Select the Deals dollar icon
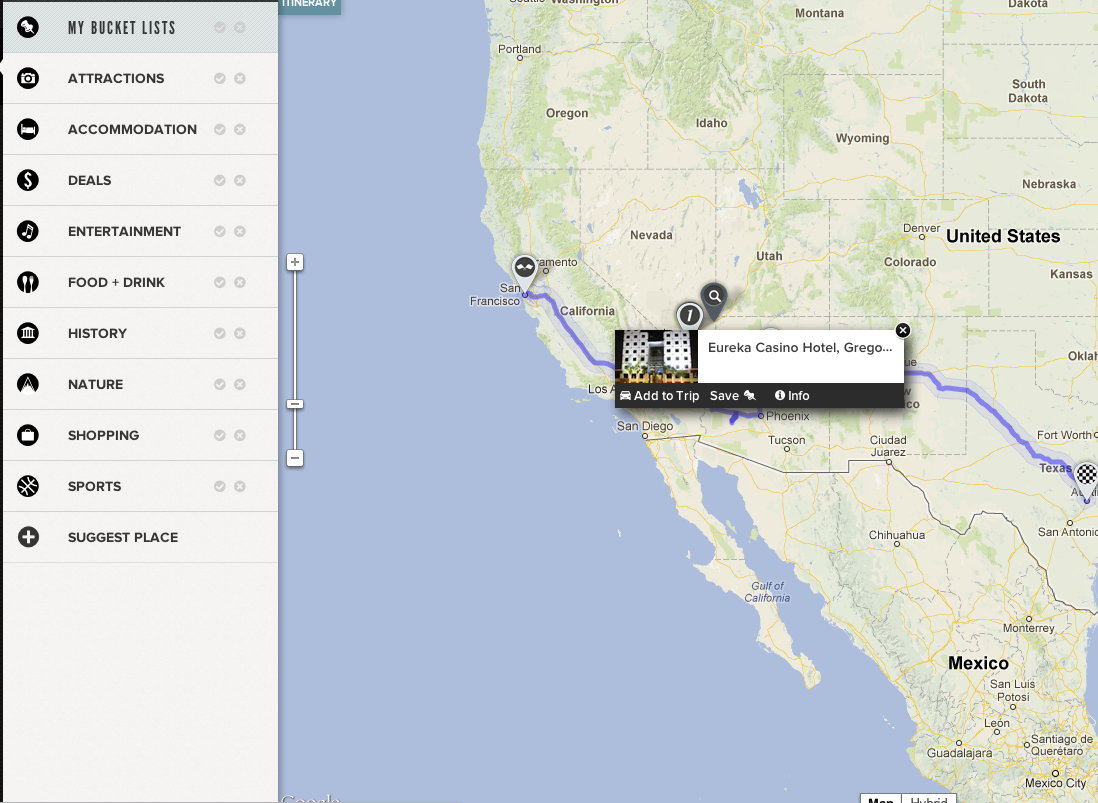 [28, 180]
